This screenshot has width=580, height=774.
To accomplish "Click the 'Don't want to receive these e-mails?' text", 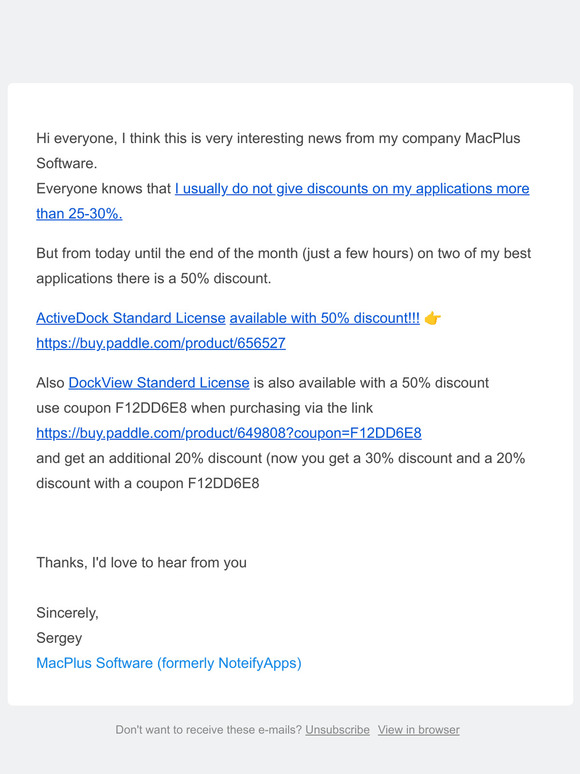I will [x=208, y=730].
